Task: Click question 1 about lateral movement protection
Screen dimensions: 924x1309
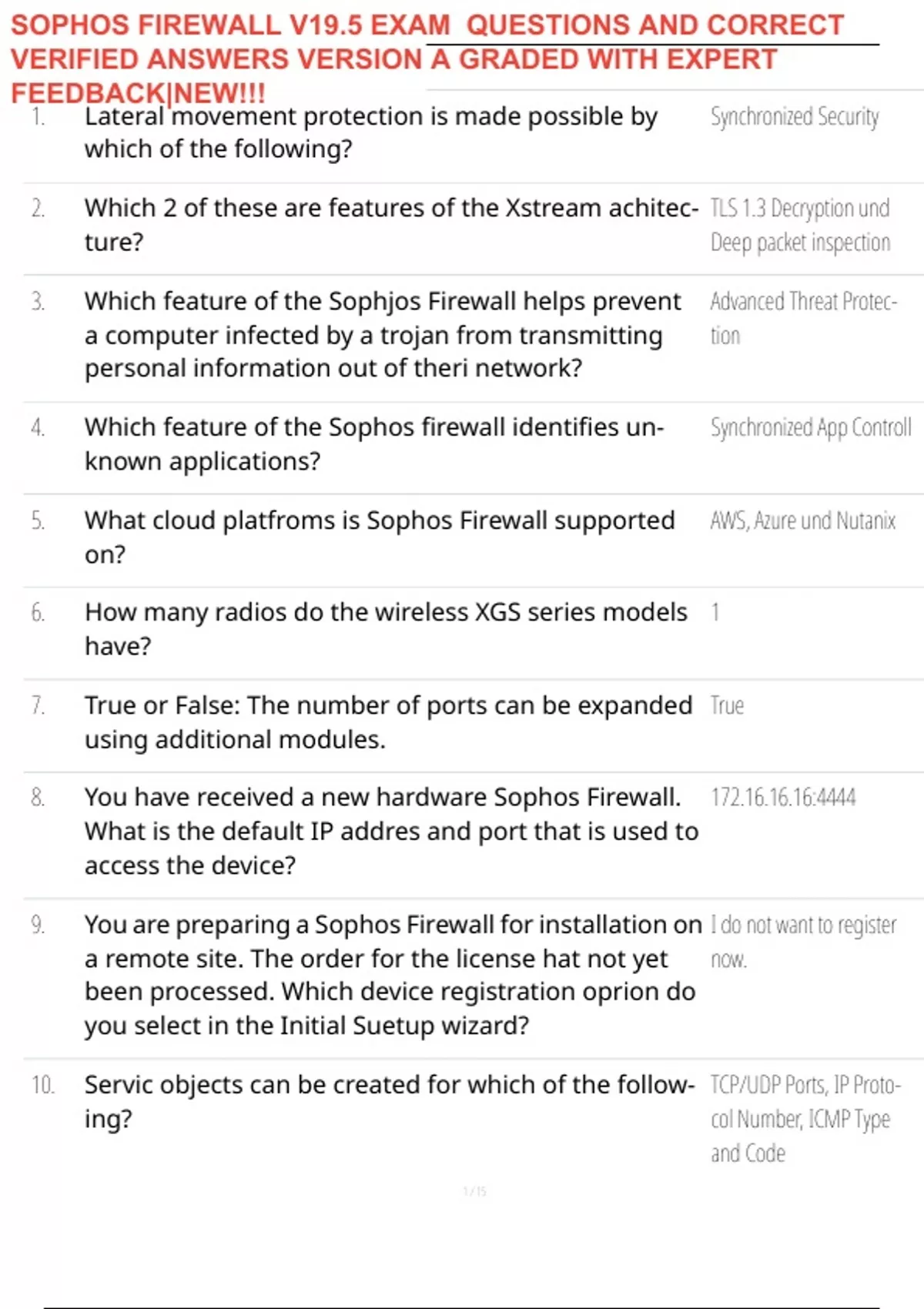Action: [370, 132]
